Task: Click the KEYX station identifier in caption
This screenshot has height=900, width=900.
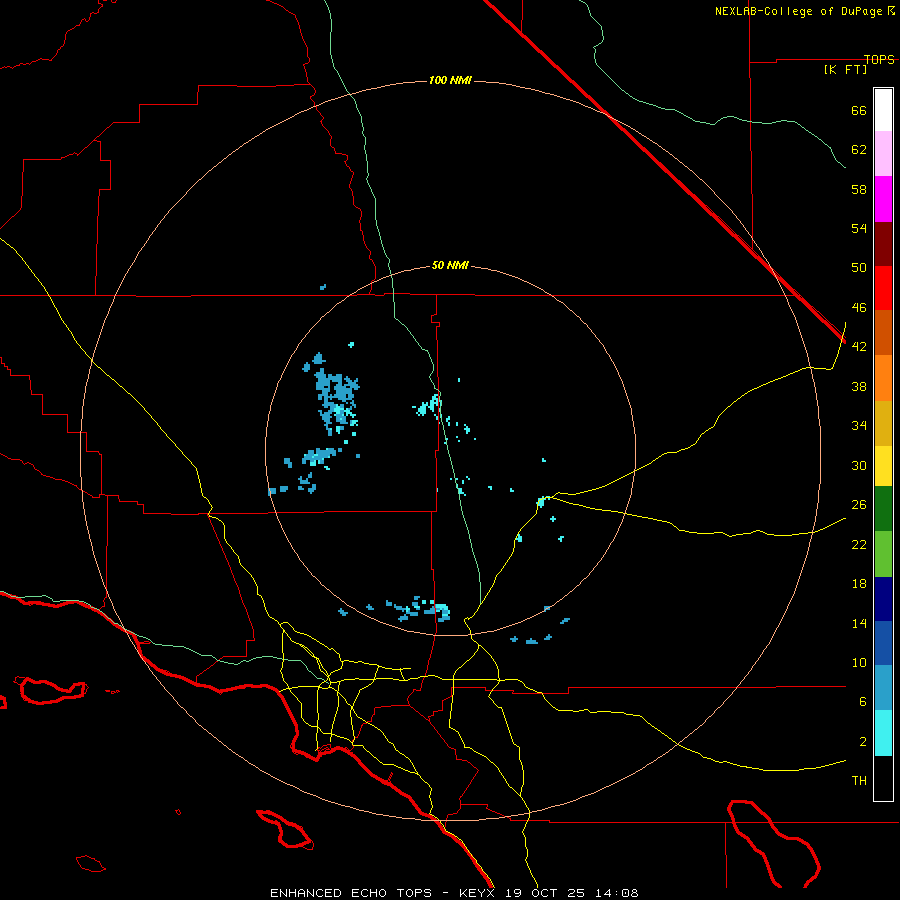Action: [476, 893]
